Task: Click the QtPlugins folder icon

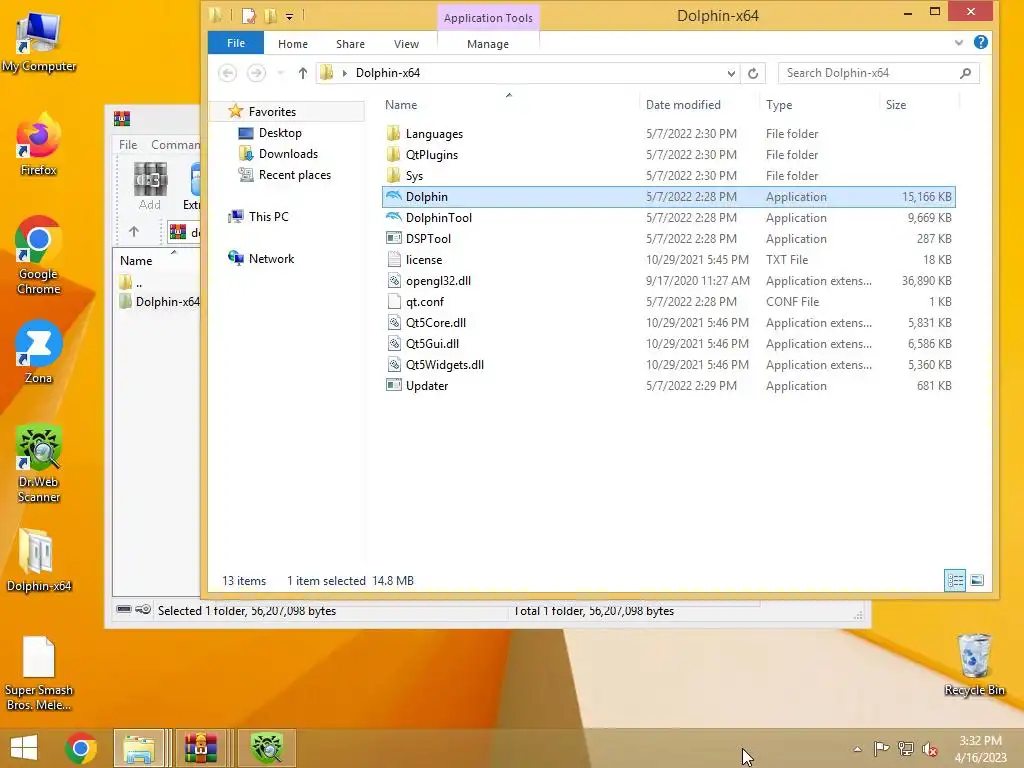Action: (393, 155)
